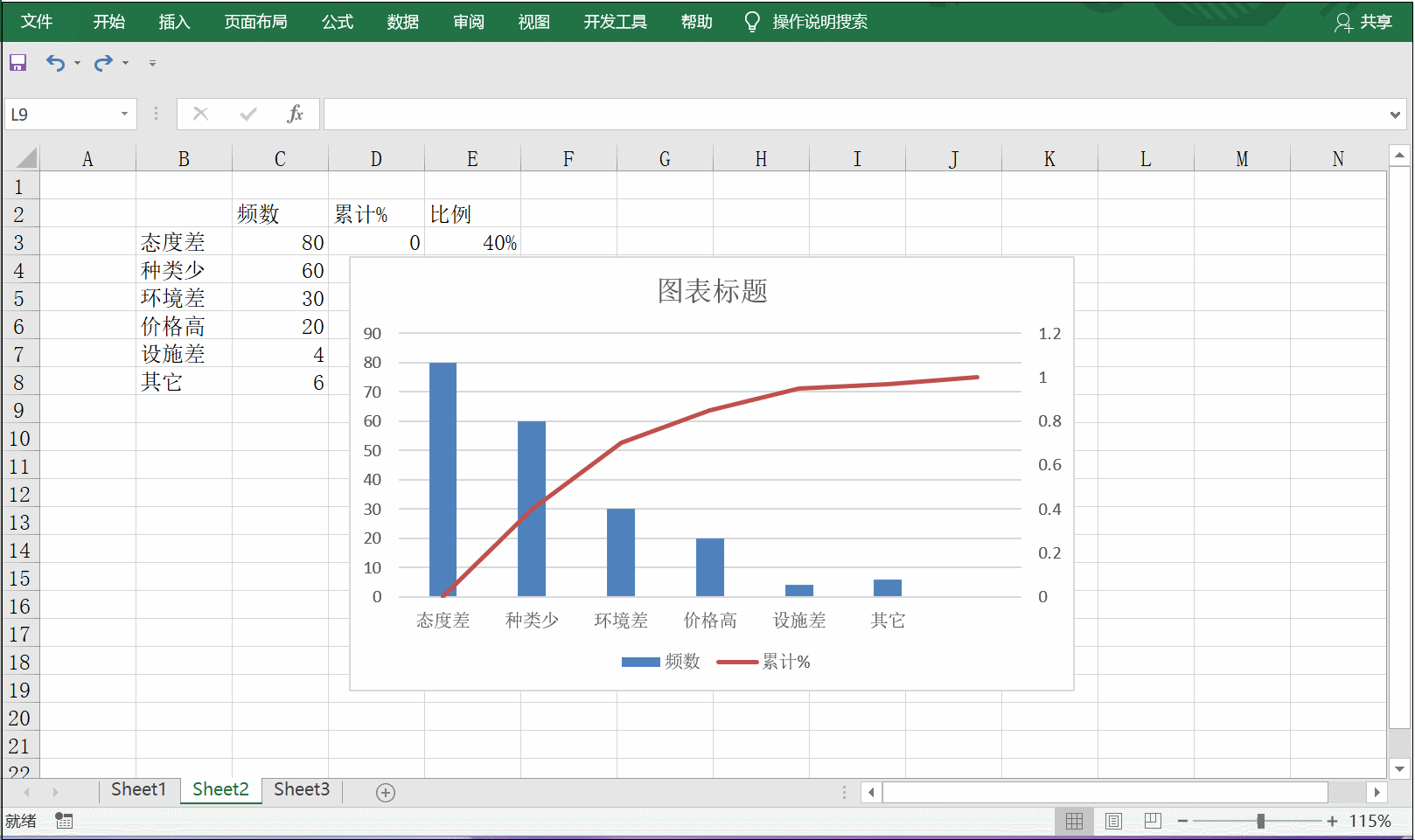Open the 文件 menu
Viewport: 1415px width, 840px height.
[37, 22]
